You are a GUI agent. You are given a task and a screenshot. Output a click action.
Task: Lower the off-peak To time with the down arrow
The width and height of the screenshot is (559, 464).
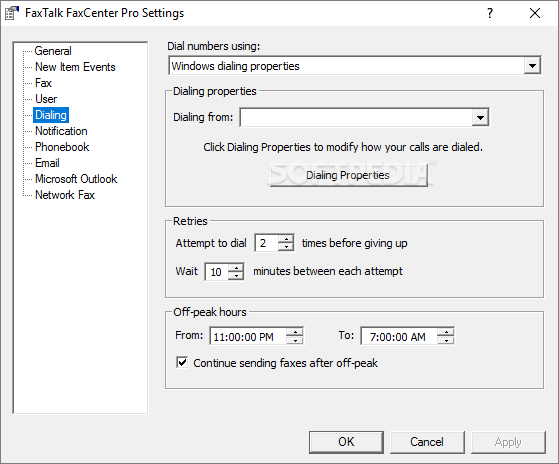click(x=446, y=340)
